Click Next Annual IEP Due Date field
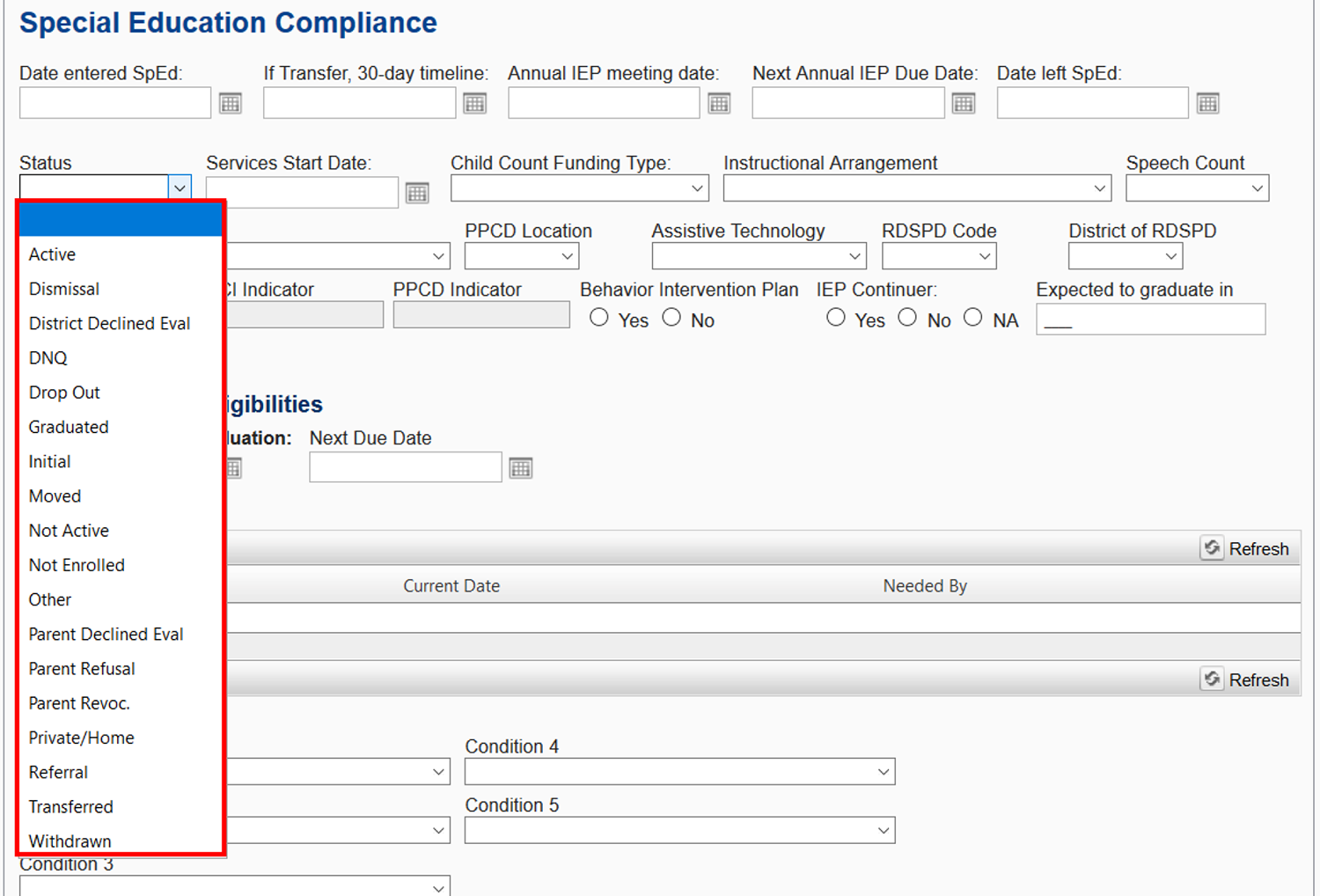Screen dimensions: 1320x896 848,103
